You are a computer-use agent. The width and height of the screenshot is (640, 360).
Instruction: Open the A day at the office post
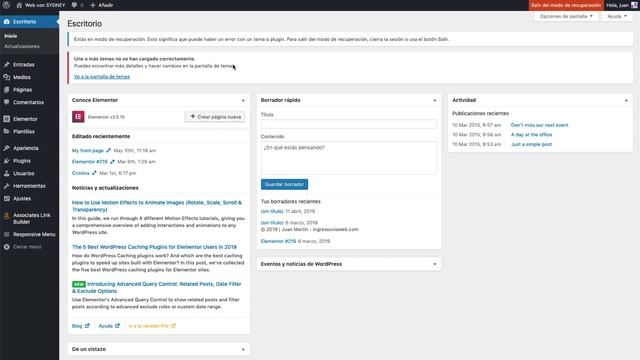coord(531,135)
